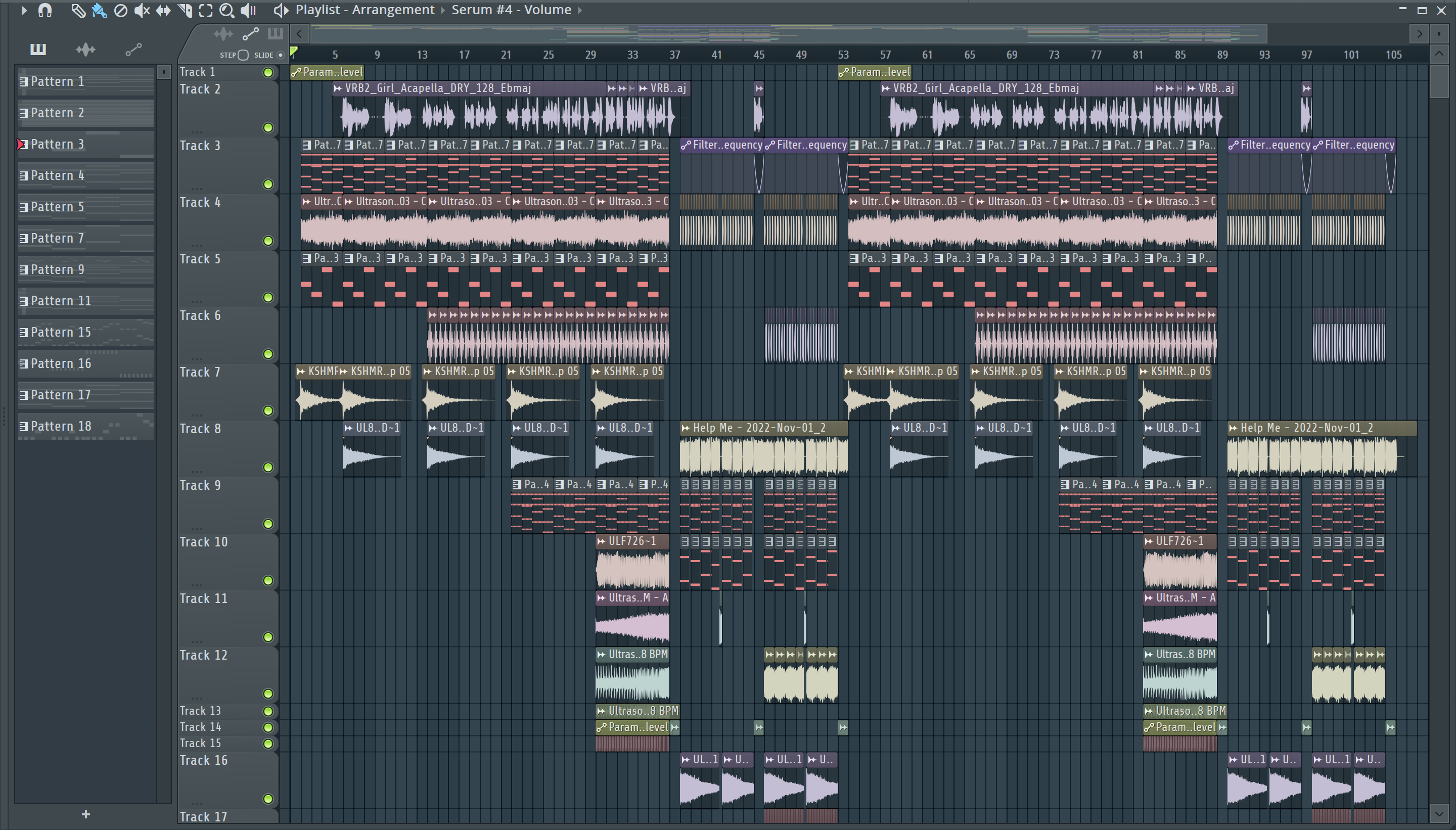1456x830 pixels.
Task: Select Pattern 18 in the picker
Action: point(85,427)
